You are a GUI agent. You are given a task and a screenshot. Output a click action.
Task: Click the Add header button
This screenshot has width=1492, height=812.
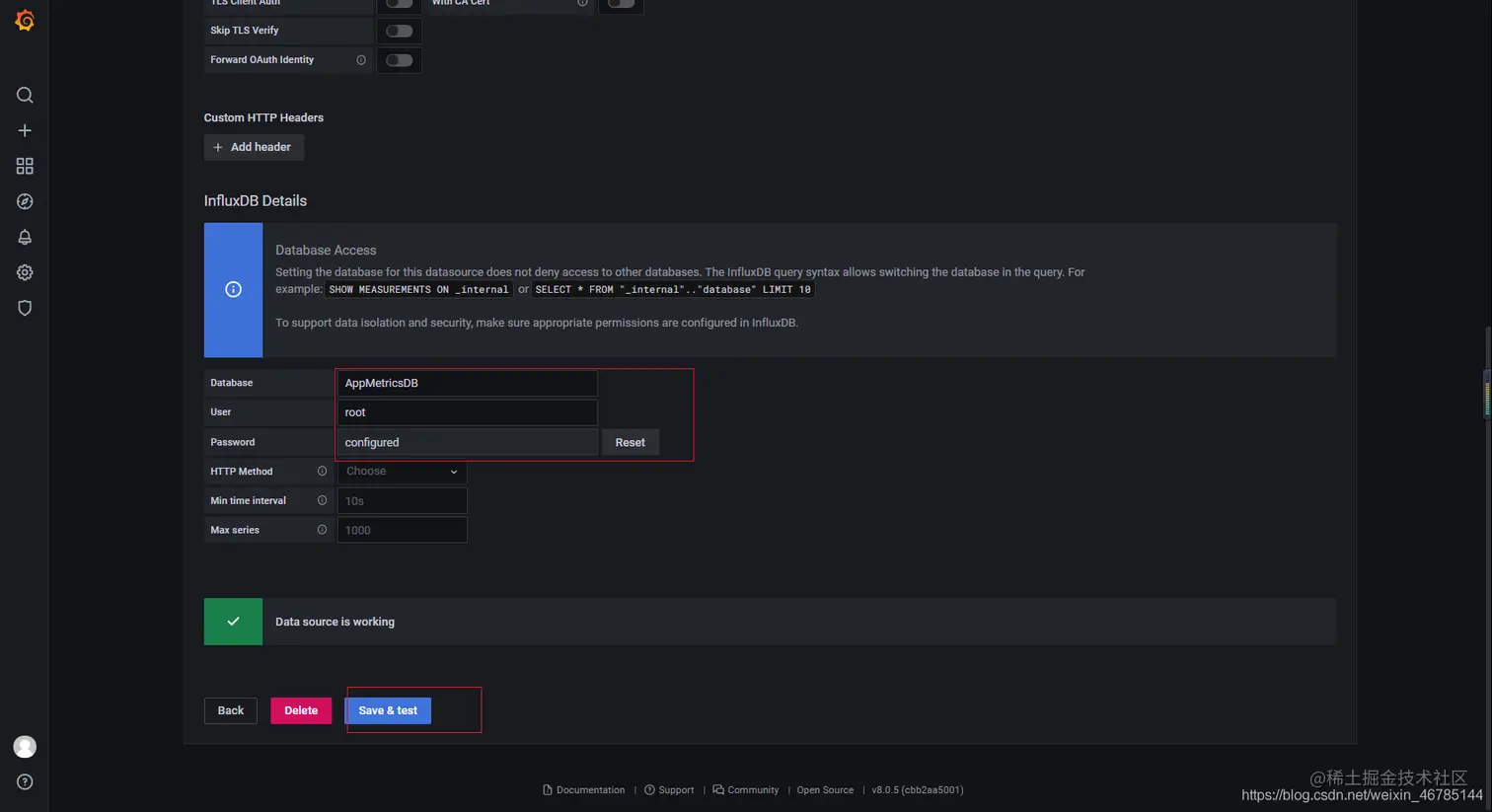[254, 147]
